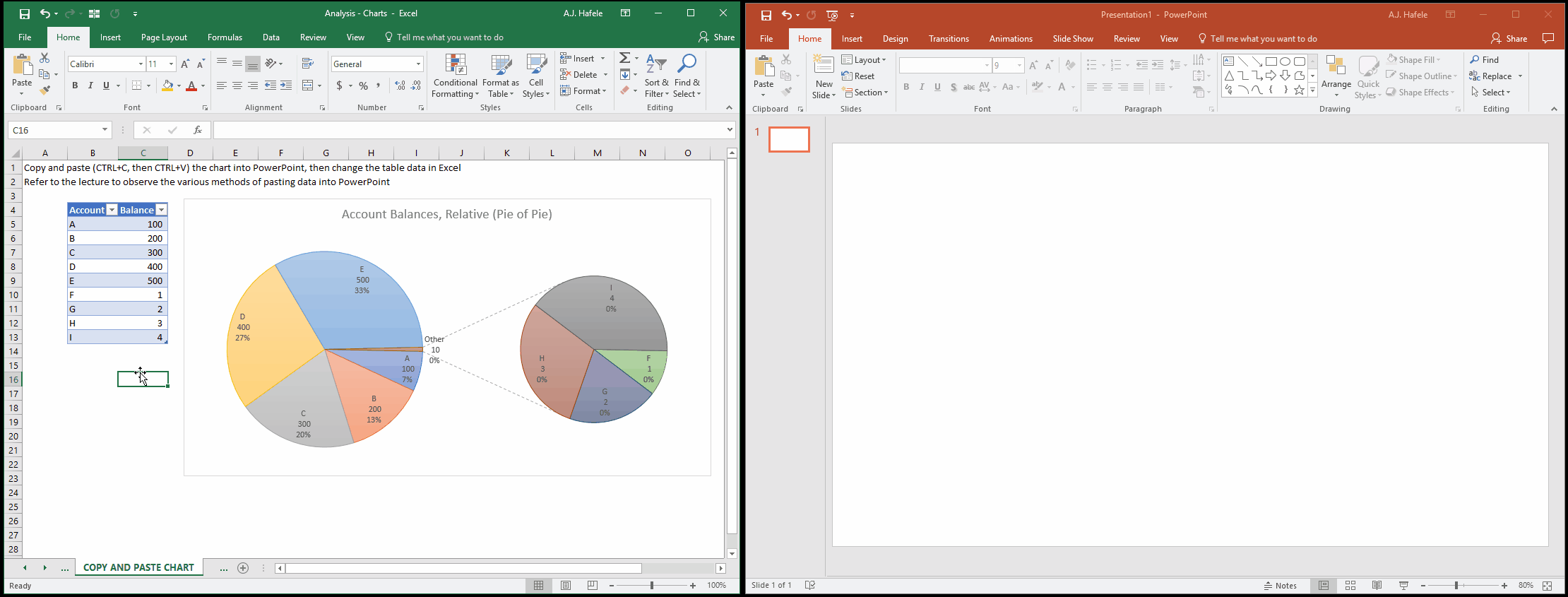The image size is (1568, 597).
Task: Toggle Bold in Excel Font group
Action: (75, 85)
